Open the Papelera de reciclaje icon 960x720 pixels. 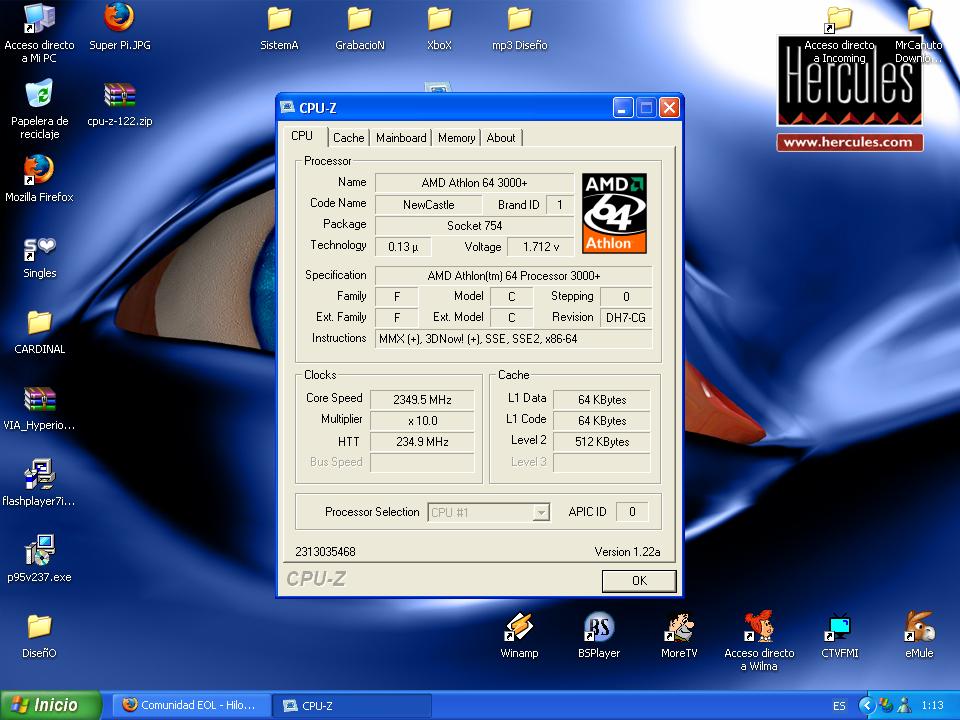point(38,97)
